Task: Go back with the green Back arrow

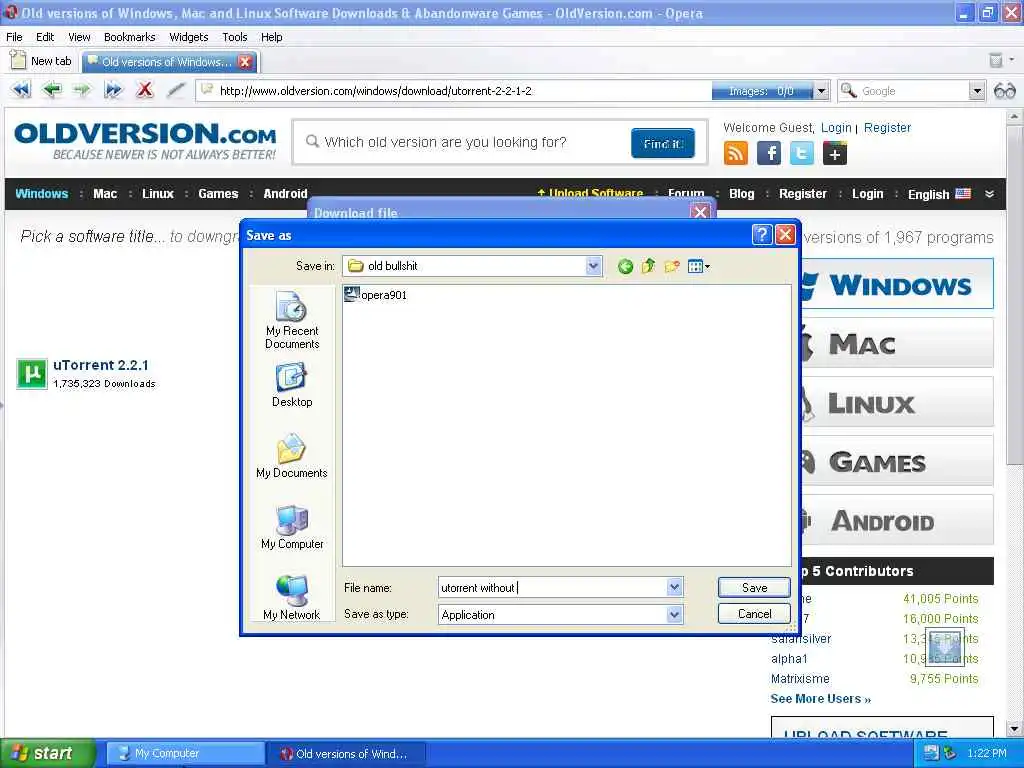Action: coord(52,89)
